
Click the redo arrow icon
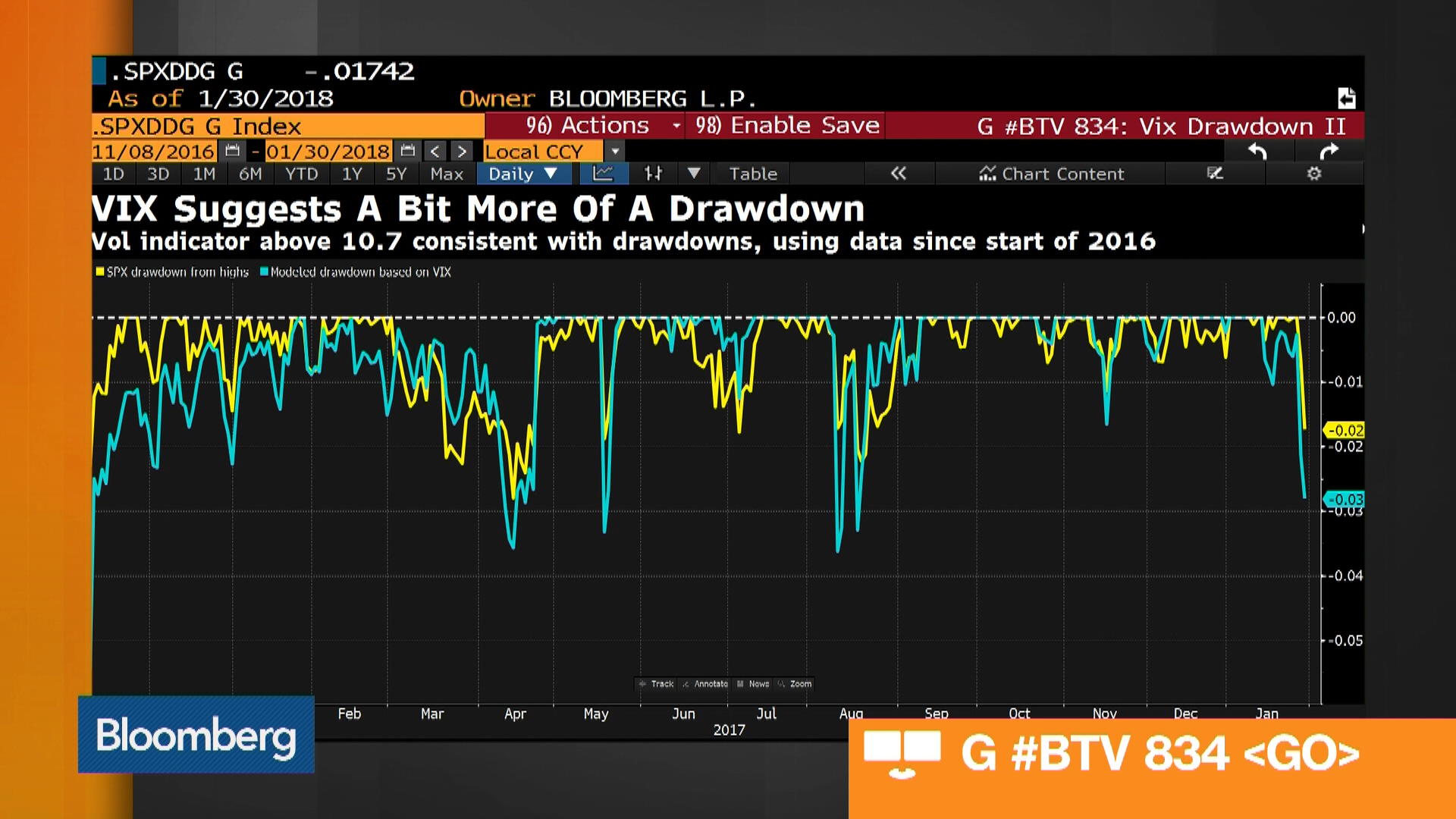(1329, 151)
